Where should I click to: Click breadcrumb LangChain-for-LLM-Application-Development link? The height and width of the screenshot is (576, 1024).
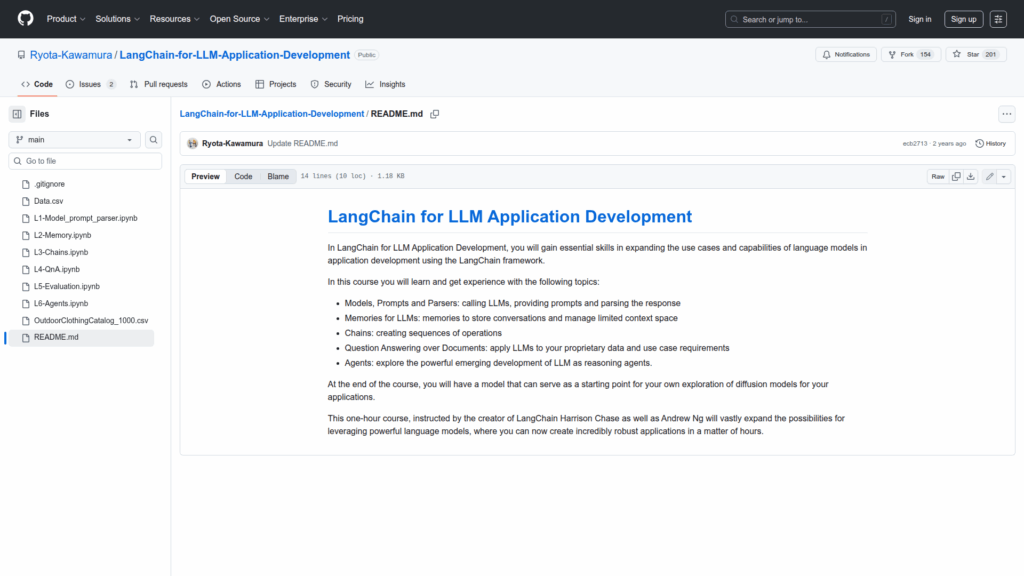(272, 114)
